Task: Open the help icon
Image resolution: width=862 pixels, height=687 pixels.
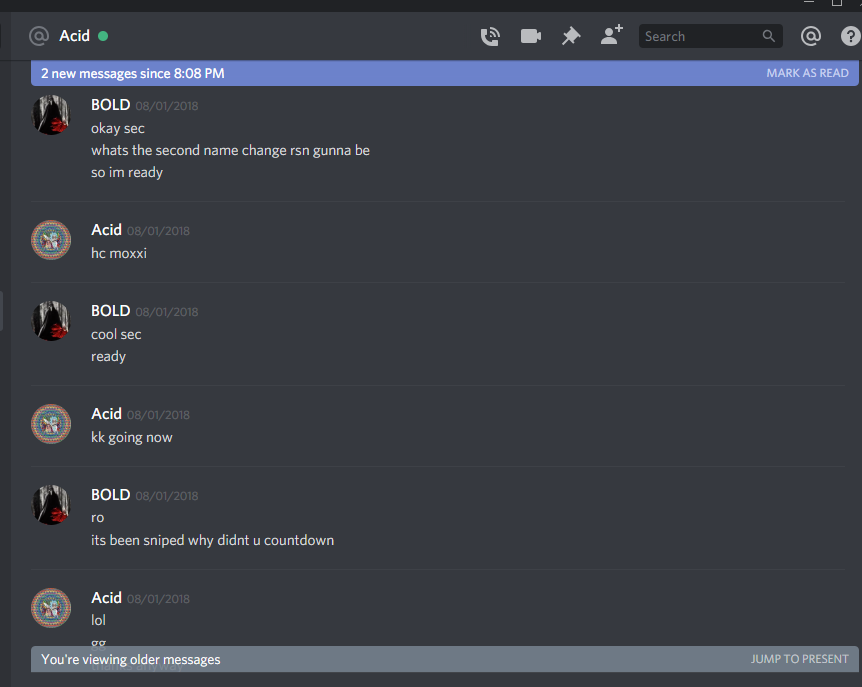Action: tap(850, 36)
